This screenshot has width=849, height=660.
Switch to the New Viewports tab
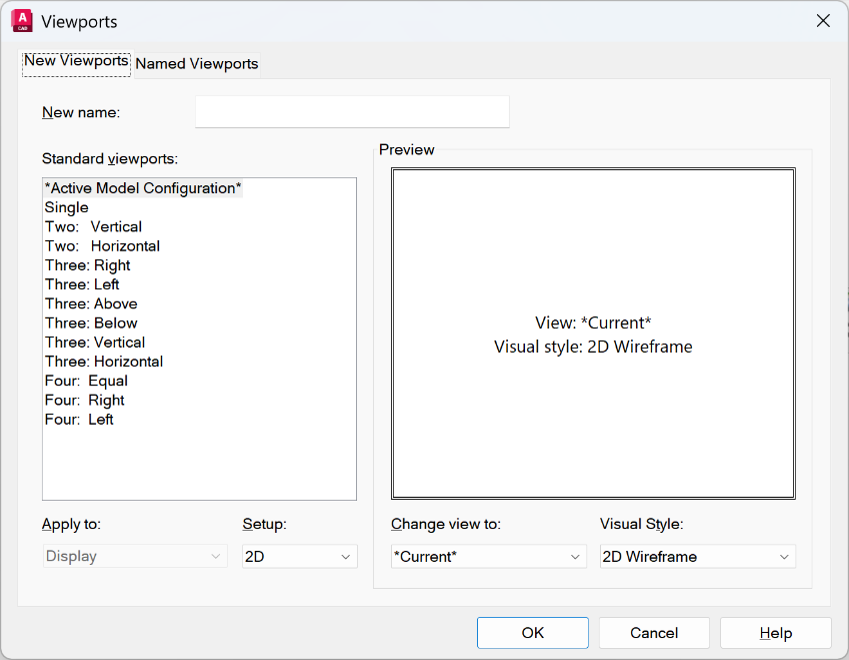pyautogui.click(x=76, y=63)
